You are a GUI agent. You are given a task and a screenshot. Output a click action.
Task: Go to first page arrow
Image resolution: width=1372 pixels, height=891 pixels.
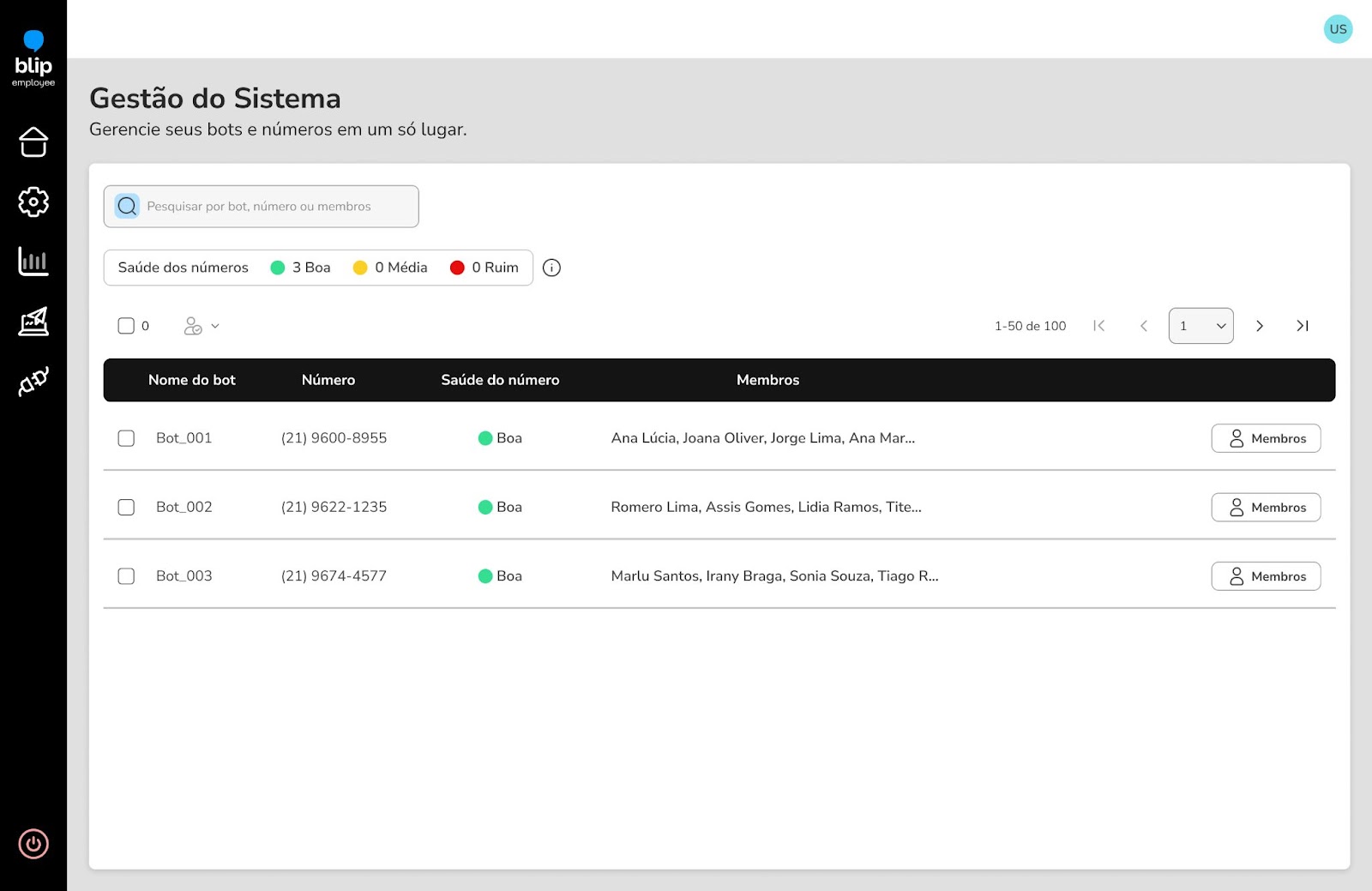pos(1099,326)
